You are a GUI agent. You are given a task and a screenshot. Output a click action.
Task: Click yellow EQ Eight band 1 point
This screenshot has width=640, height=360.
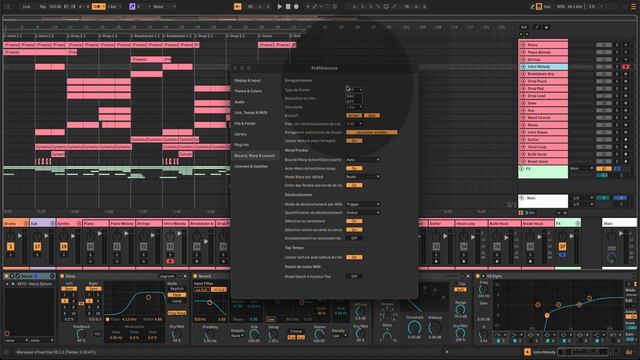click(x=547, y=316)
